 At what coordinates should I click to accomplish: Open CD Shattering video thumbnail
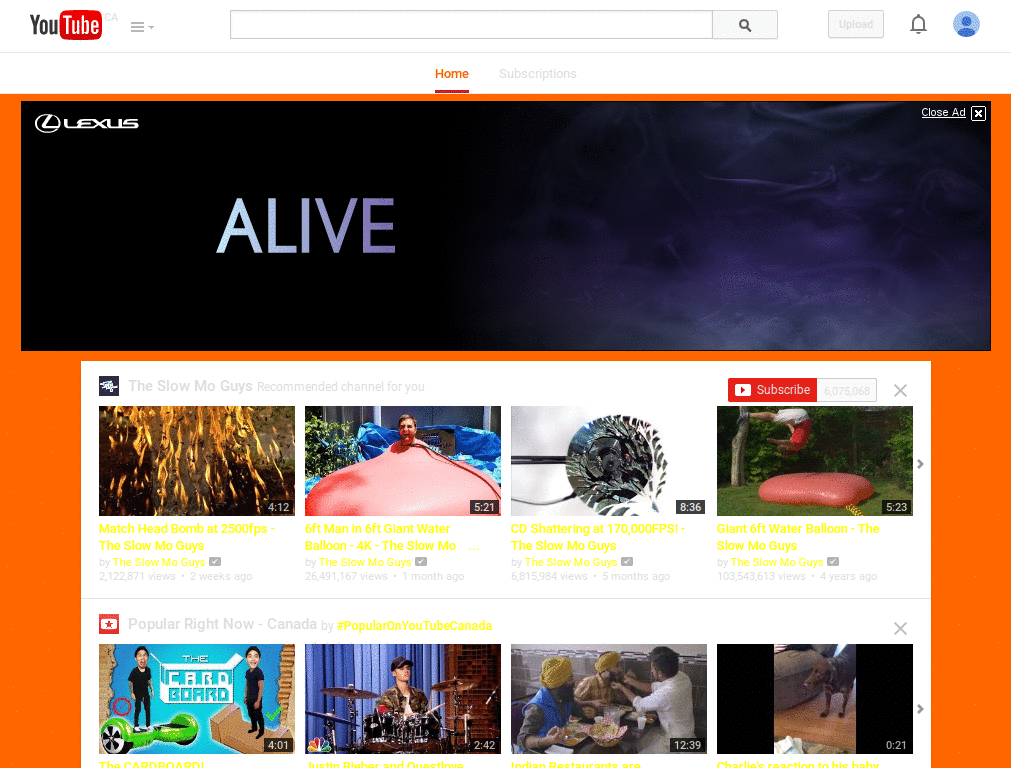click(609, 461)
